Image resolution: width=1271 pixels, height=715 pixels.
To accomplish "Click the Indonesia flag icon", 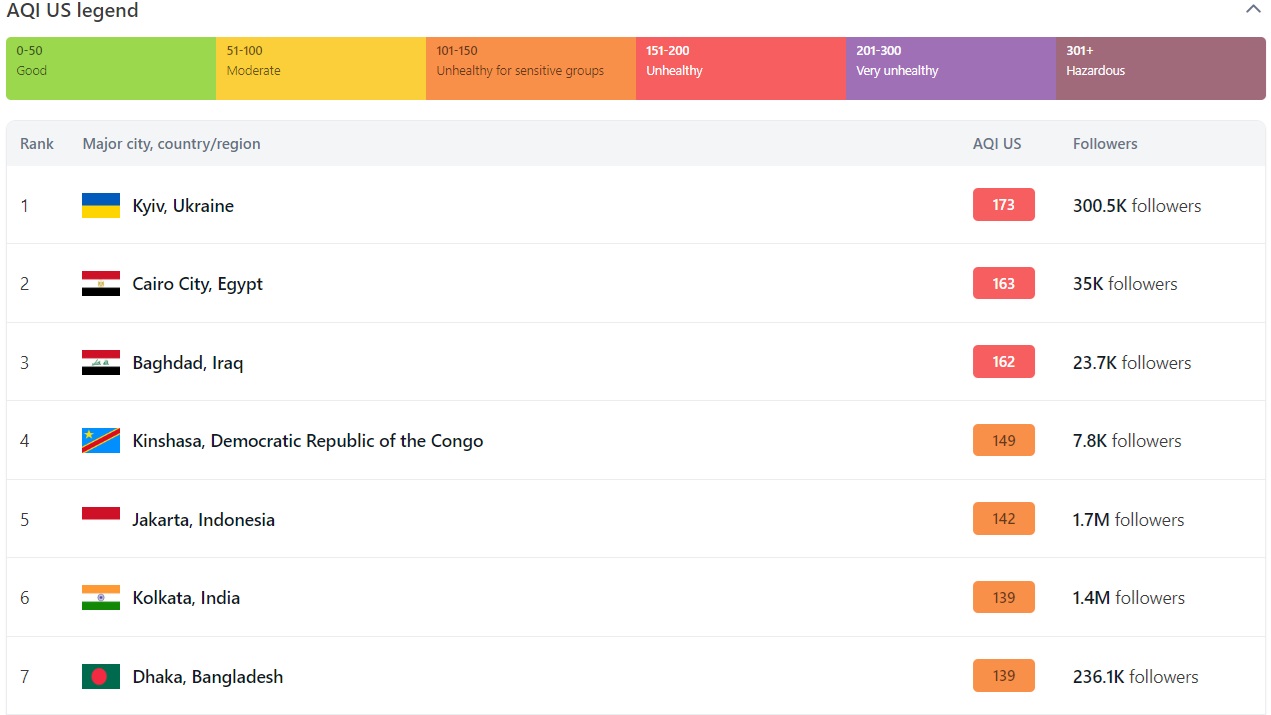I will click(x=101, y=519).
